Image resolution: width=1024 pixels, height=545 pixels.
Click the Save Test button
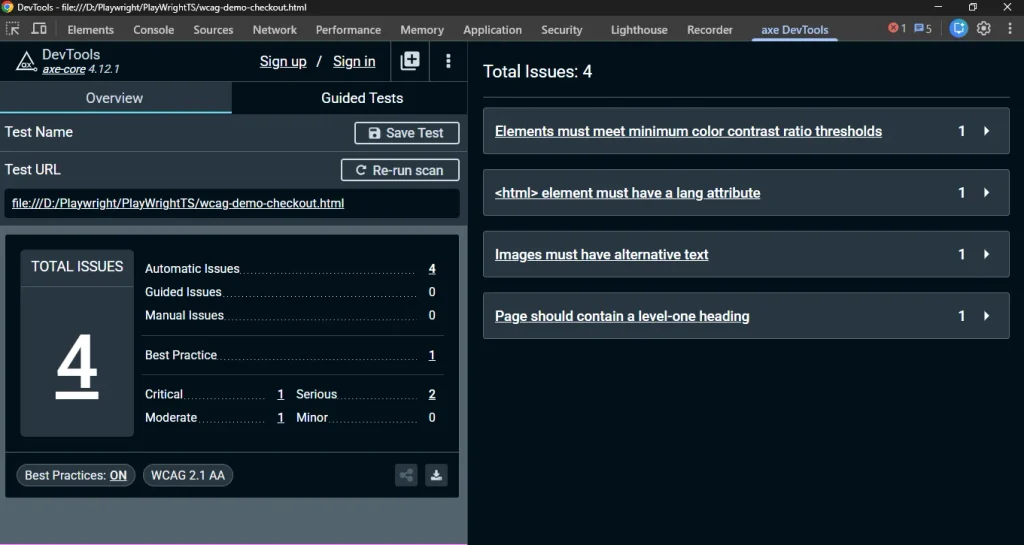pyautogui.click(x=406, y=132)
